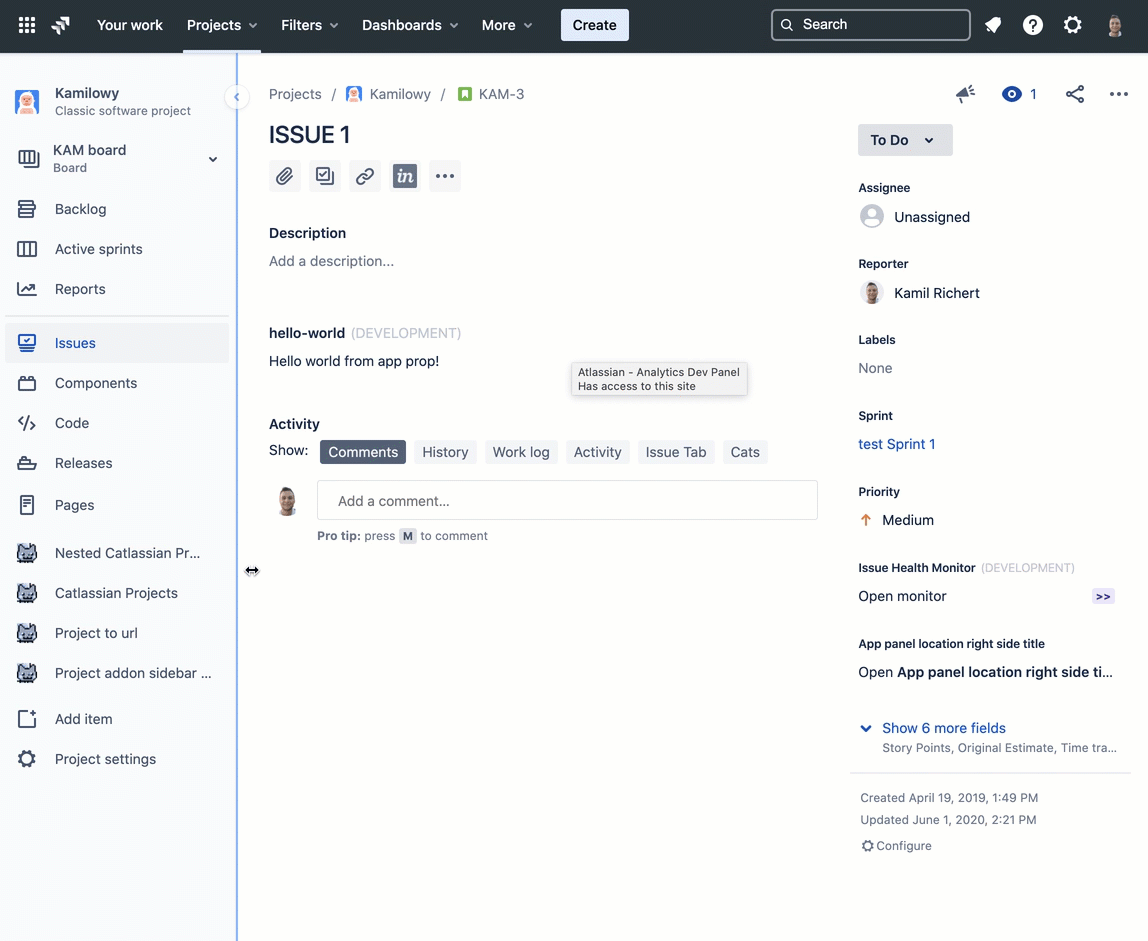The image size is (1148, 941).
Task: Give feedback using the megaphone icon
Action: tap(964, 93)
